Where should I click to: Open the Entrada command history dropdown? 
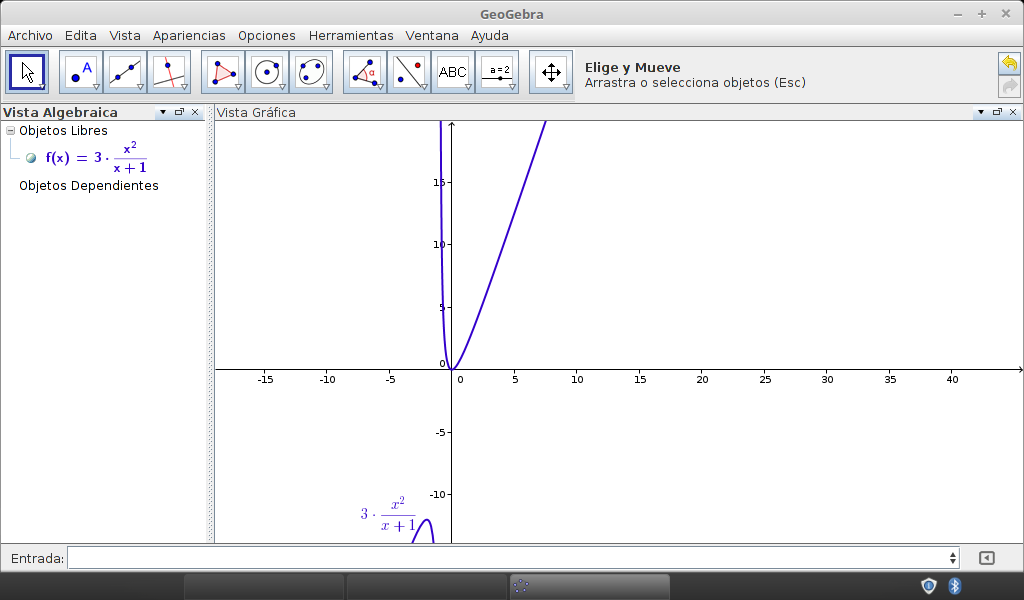[952, 558]
